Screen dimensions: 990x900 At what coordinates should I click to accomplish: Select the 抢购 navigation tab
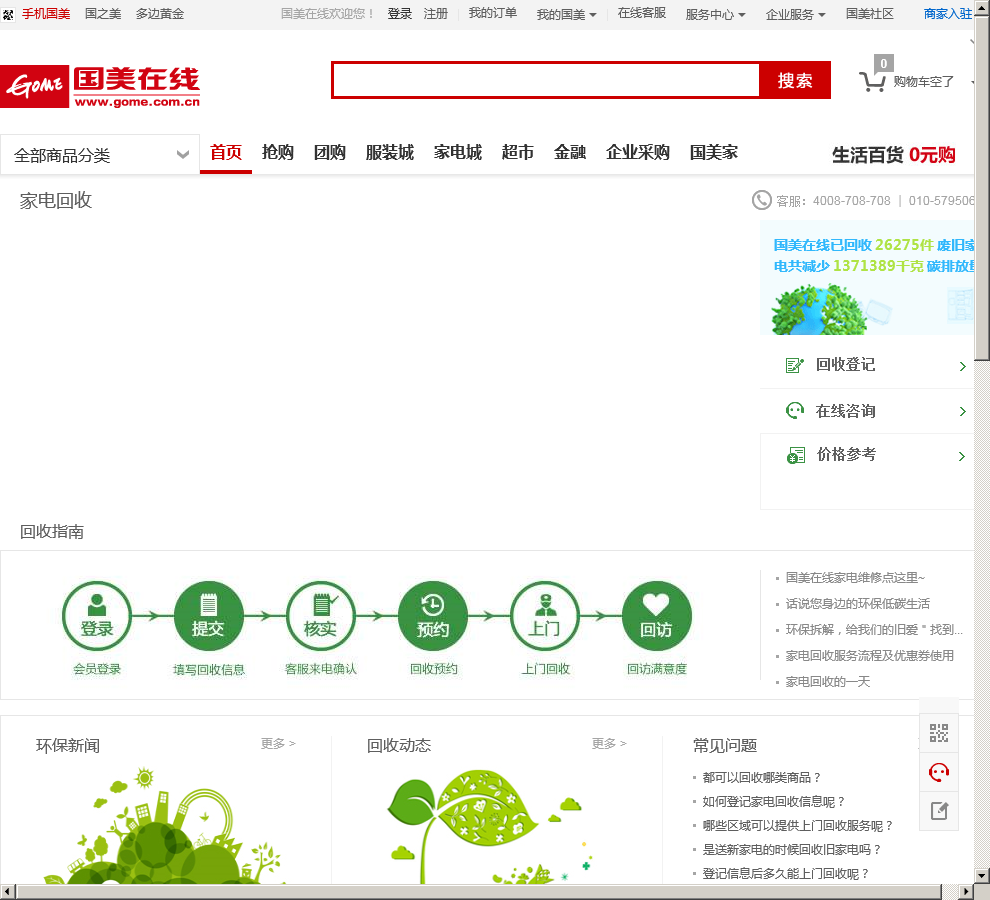[x=278, y=153]
